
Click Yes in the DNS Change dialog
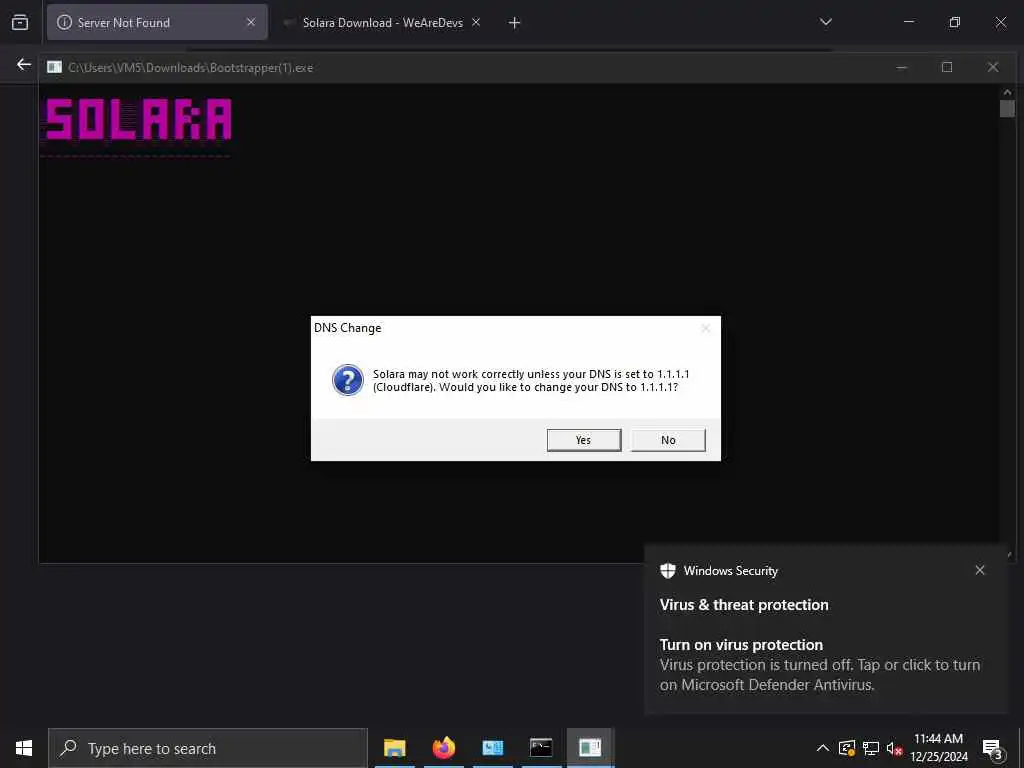(583, 440)
